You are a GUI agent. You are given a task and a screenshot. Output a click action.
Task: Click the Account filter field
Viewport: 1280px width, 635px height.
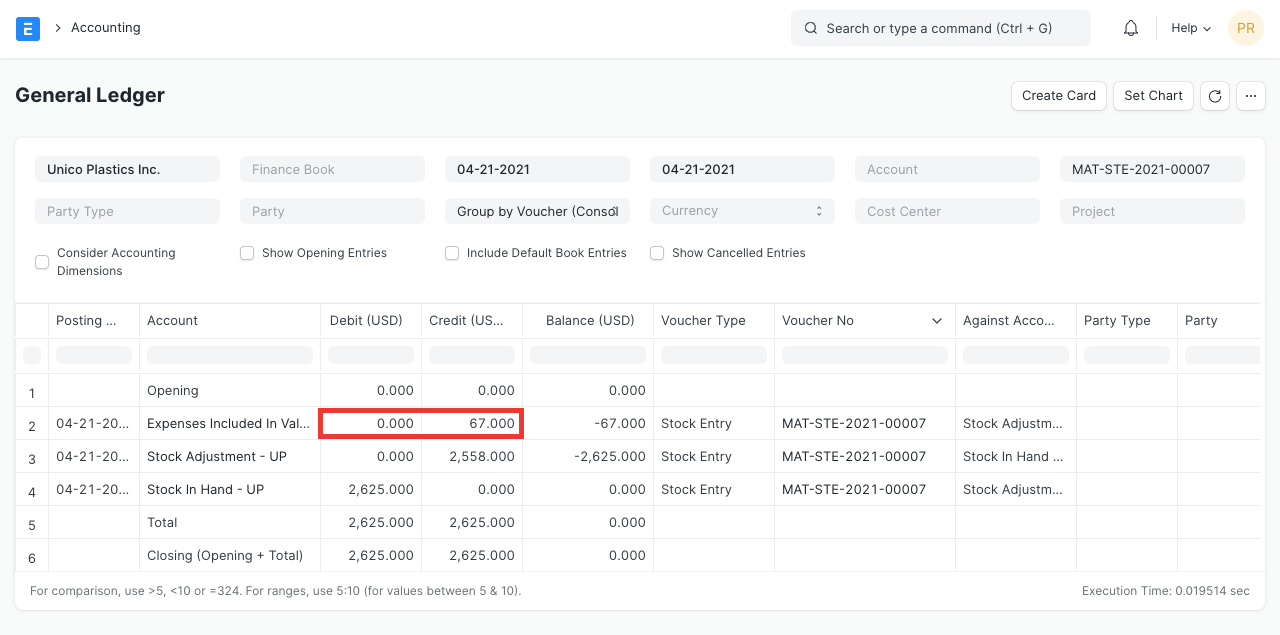[x=946, y=168]
